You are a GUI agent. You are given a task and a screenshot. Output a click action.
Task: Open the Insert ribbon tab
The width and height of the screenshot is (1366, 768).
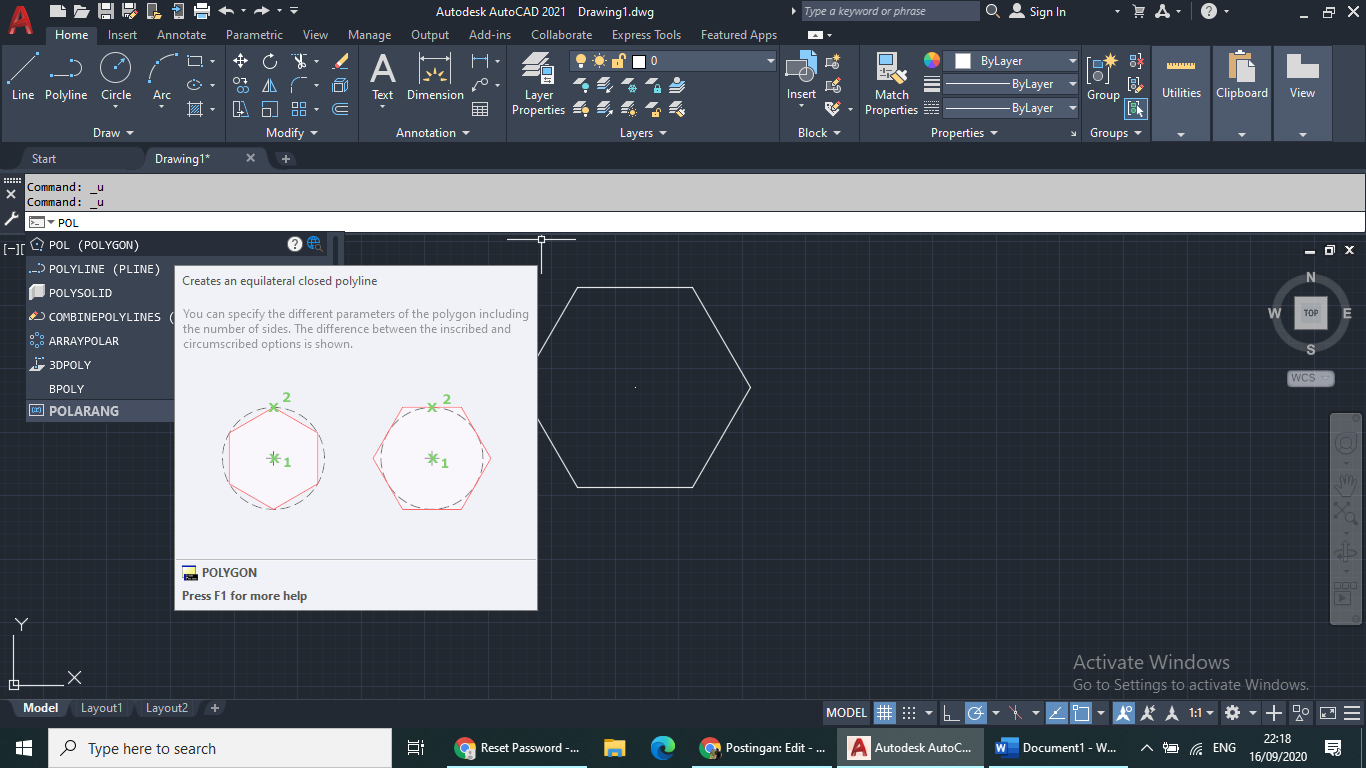[122, 35]
